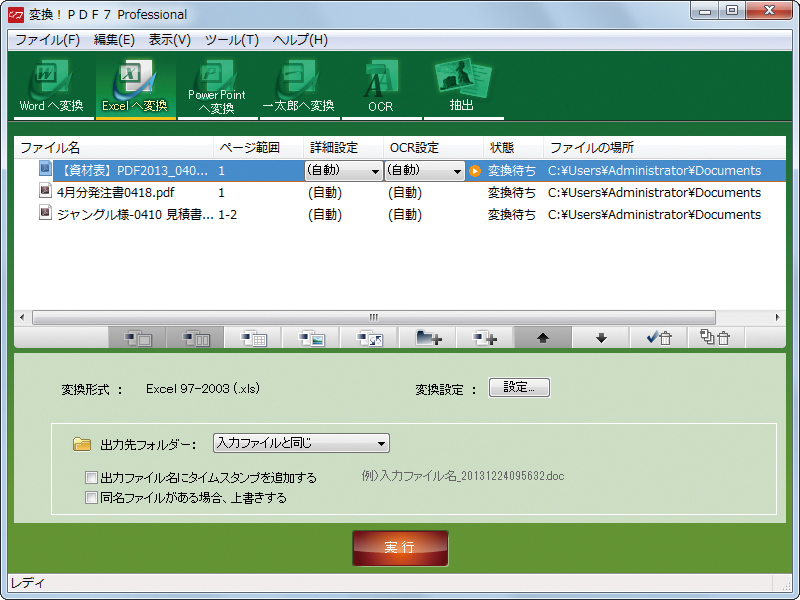Enable timestamp in output file name checkbox
This screenshot has width=800, height=600.
(91, 478)
